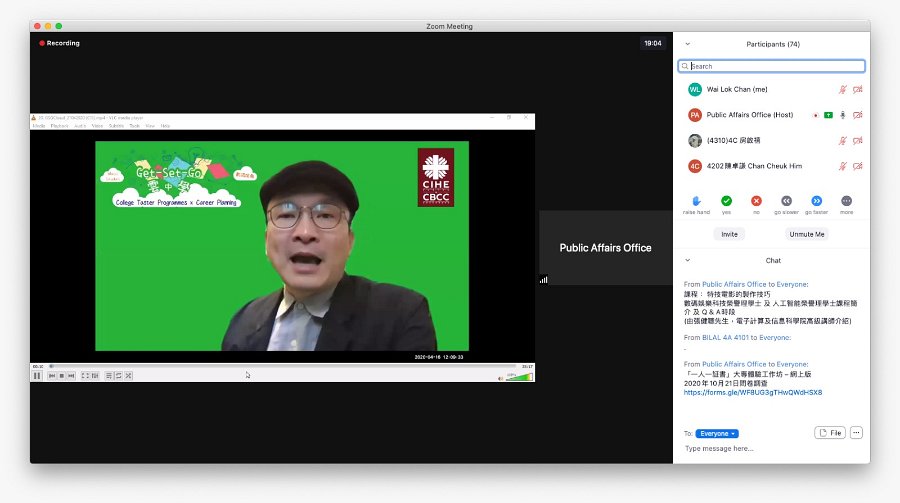Image resolution: width=900 pixels, height=503 pixels.
Task: Open the Media menu in VLC
Action: (38, 126)
